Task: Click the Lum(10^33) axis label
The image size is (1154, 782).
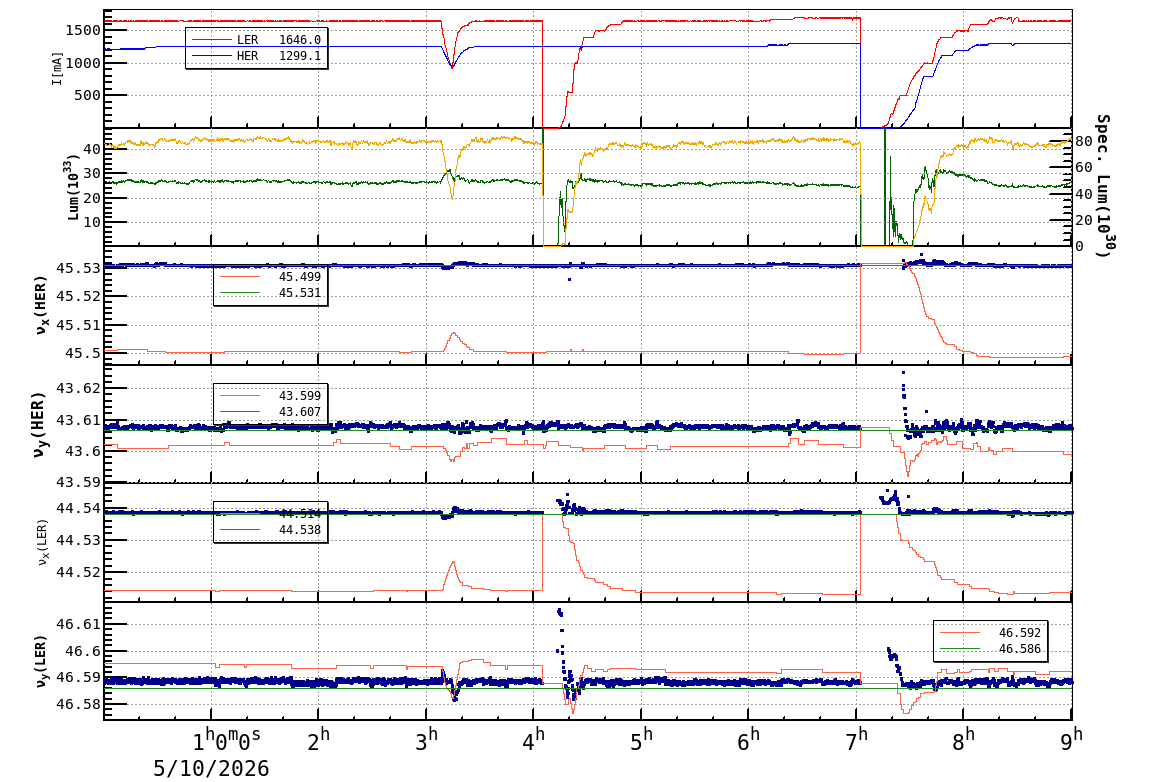Action: [x=73, y=187]
